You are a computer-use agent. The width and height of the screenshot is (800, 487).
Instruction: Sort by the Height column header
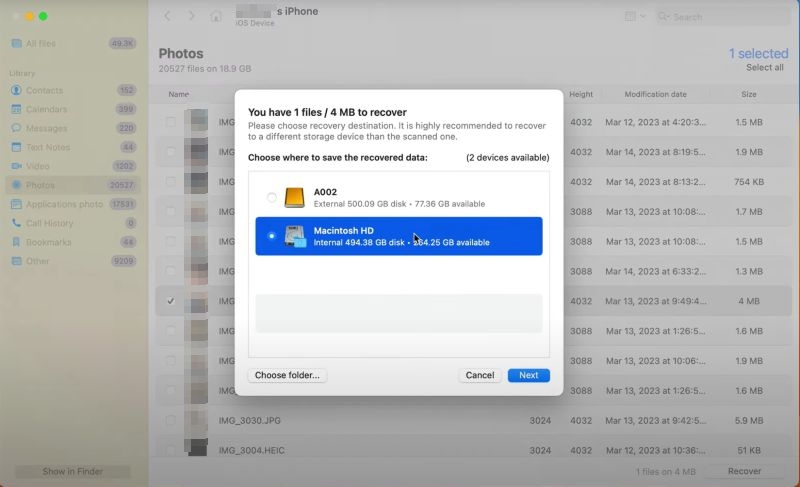(581, 94)
